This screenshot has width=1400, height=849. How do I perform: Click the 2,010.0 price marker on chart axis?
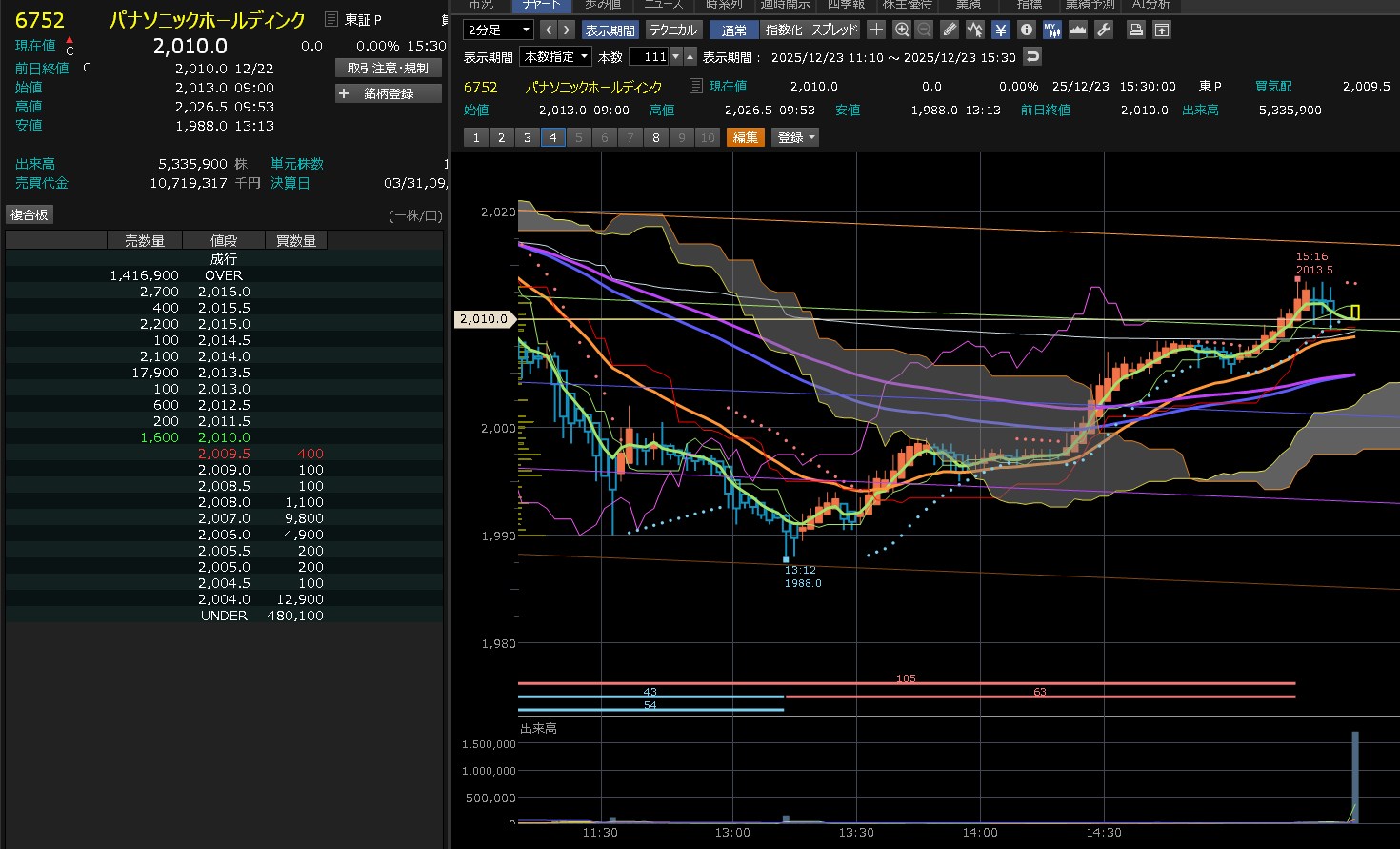[484, 319]
